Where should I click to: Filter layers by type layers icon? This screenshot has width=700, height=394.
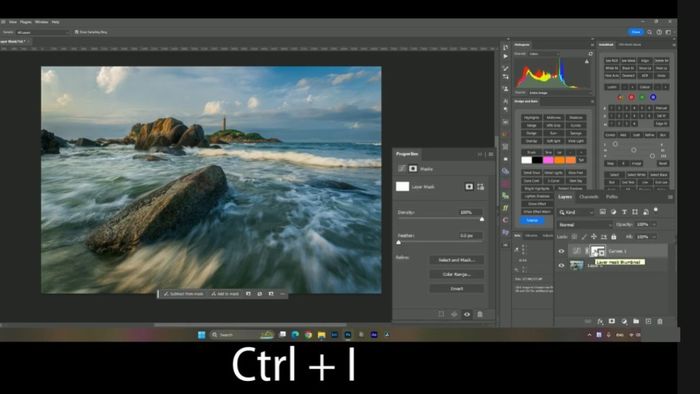624,212
